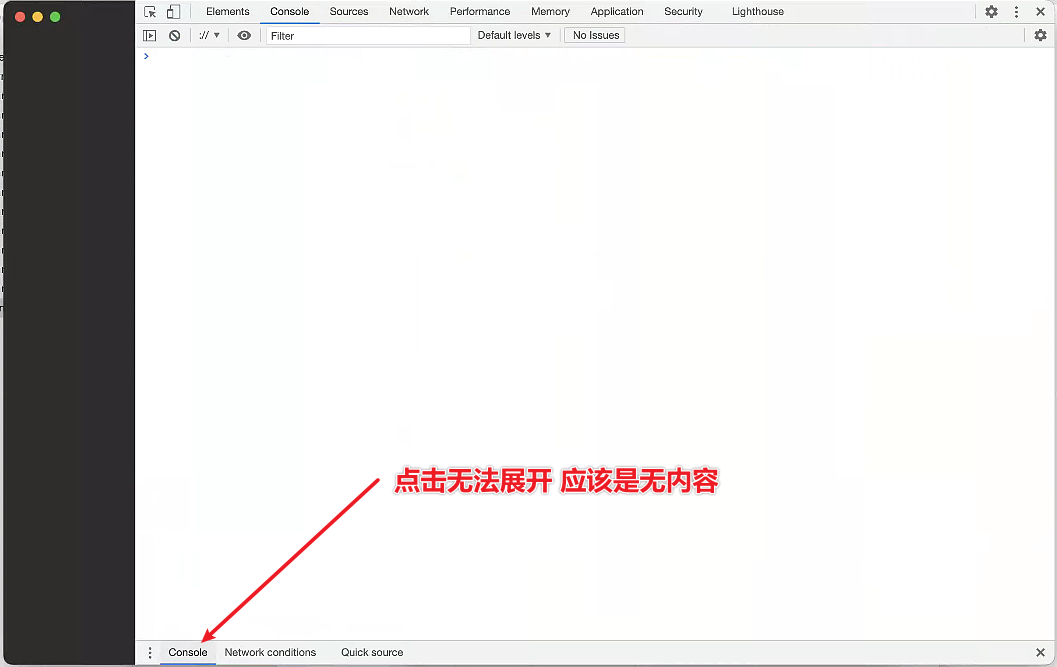Focus the console prompt line
The image size is (1057, 667).
click(596, 56)
